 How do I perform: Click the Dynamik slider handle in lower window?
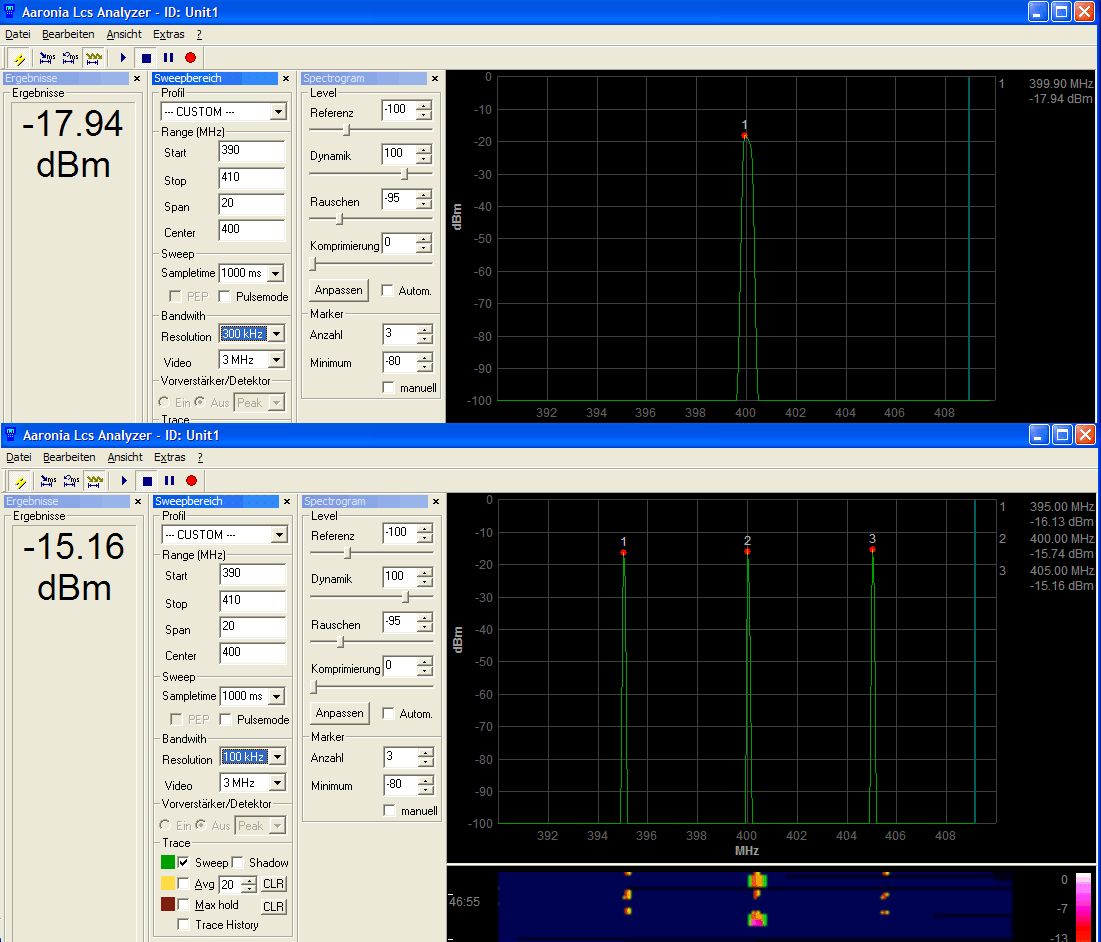click(x=405, y=597)
